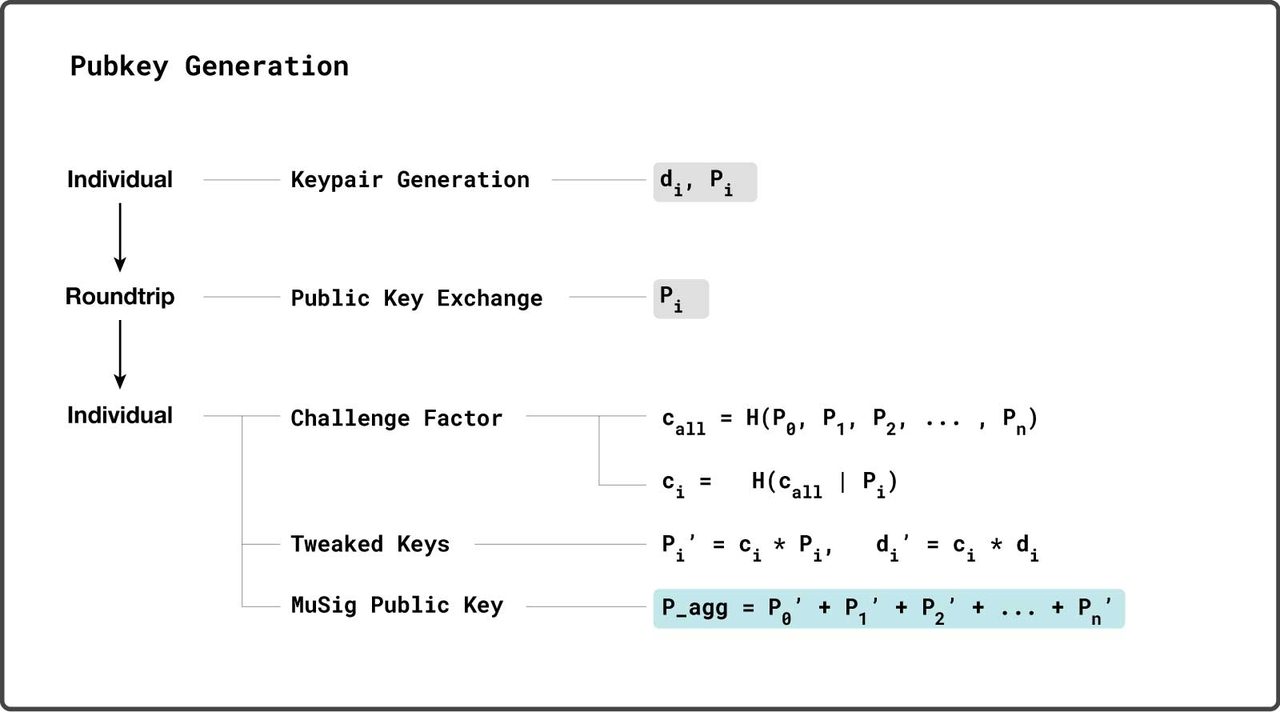
Task: Click the gray P_i box next to Public Key Exchange
Action: click(681, 299)
